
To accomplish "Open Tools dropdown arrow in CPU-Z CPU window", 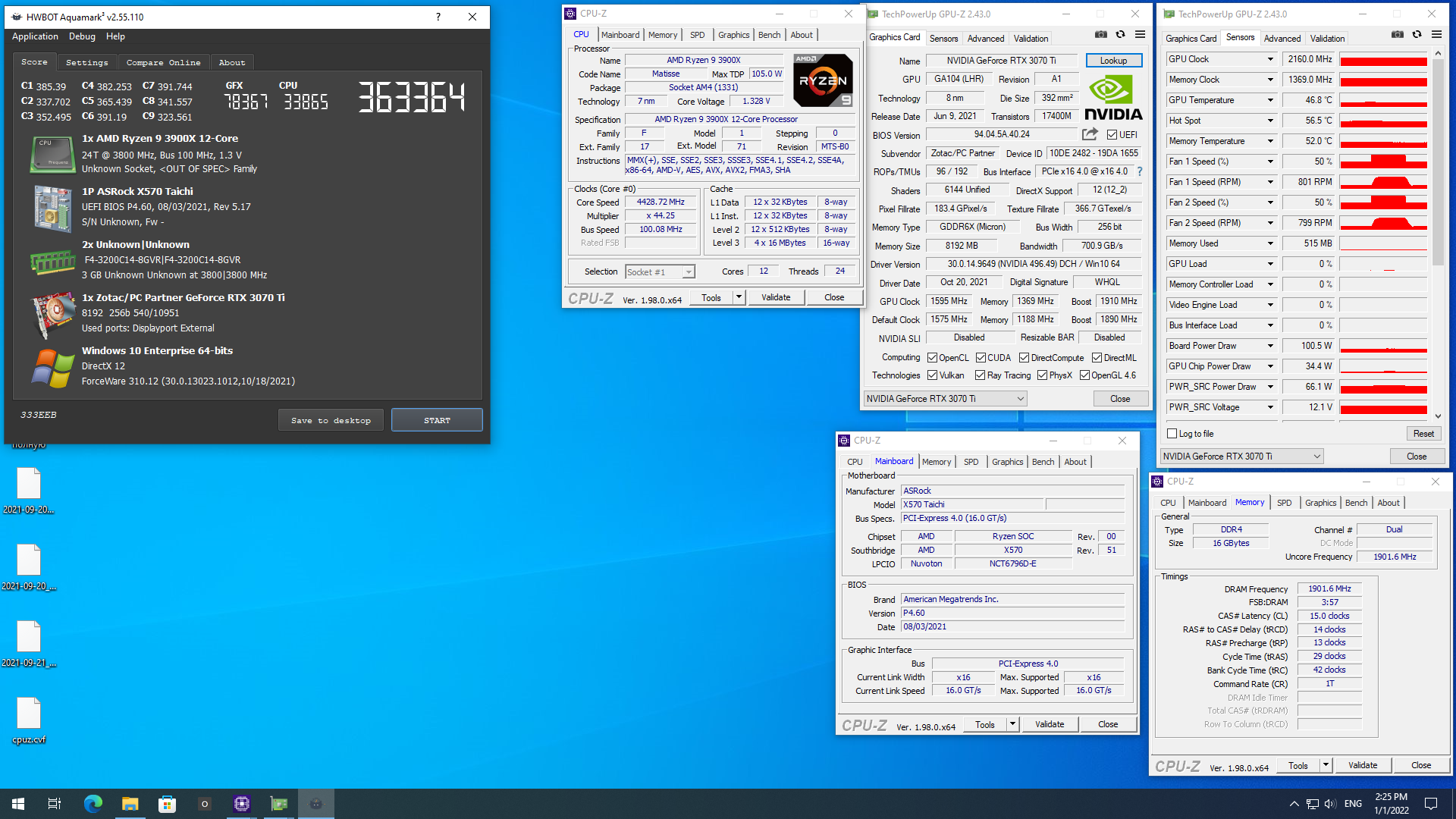I will point(739,297).
